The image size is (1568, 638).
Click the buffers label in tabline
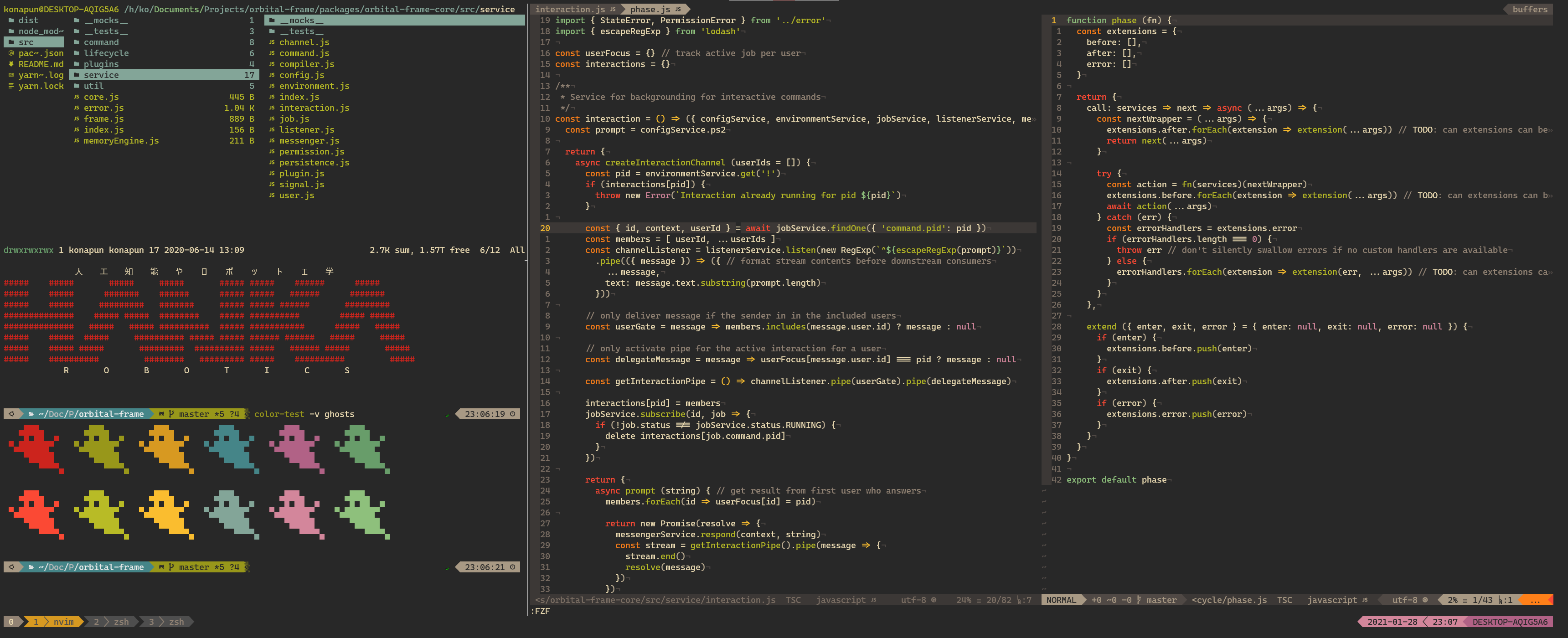(x=1530, y=9)
